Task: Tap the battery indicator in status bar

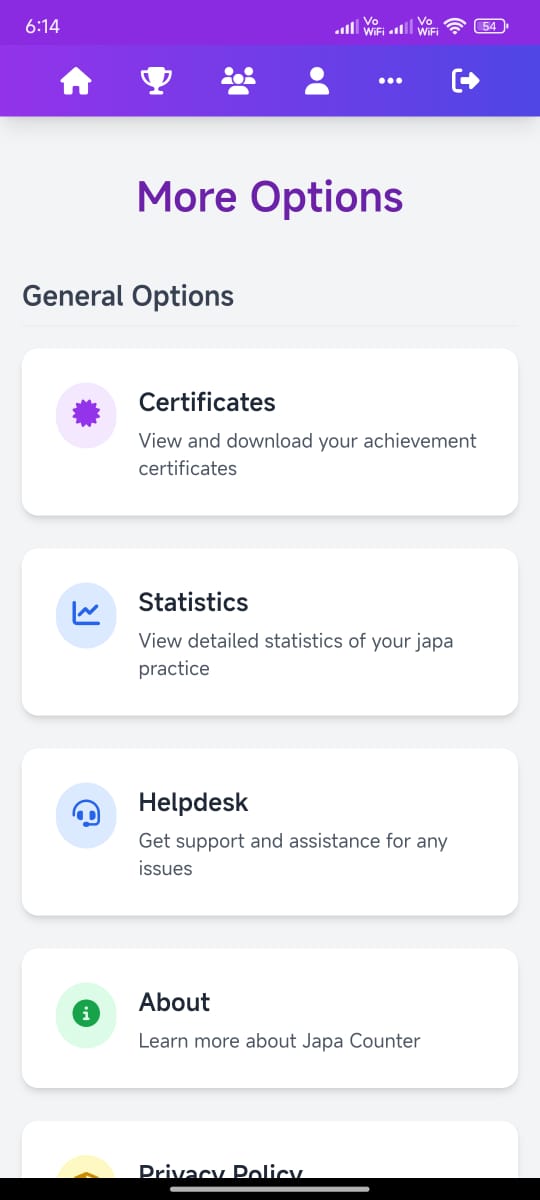Action: coord(491,26)
